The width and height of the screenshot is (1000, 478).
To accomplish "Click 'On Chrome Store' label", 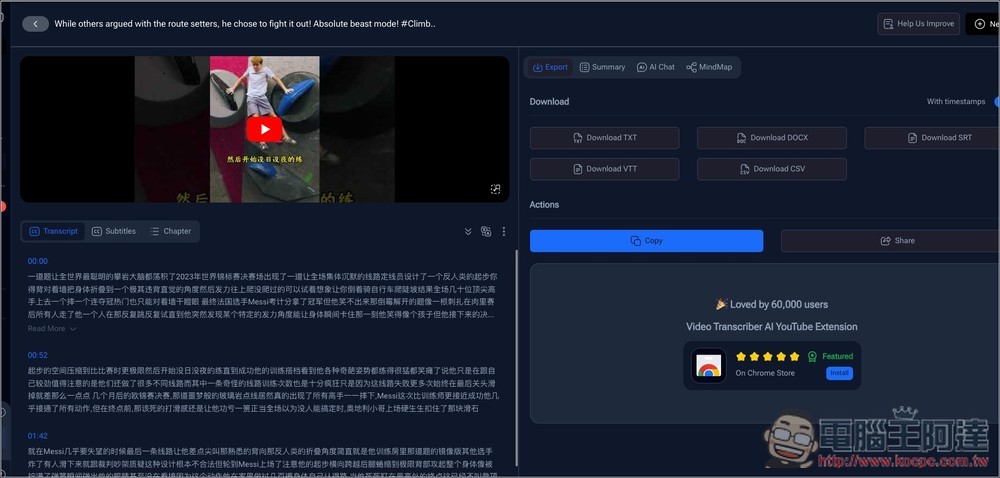I will click(765, 373).
